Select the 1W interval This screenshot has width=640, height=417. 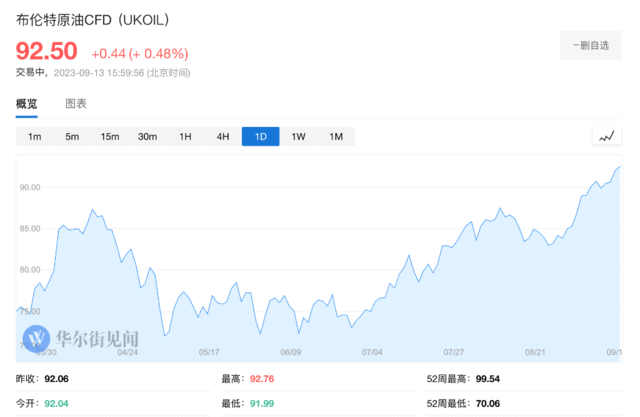[x=298, y=136]
